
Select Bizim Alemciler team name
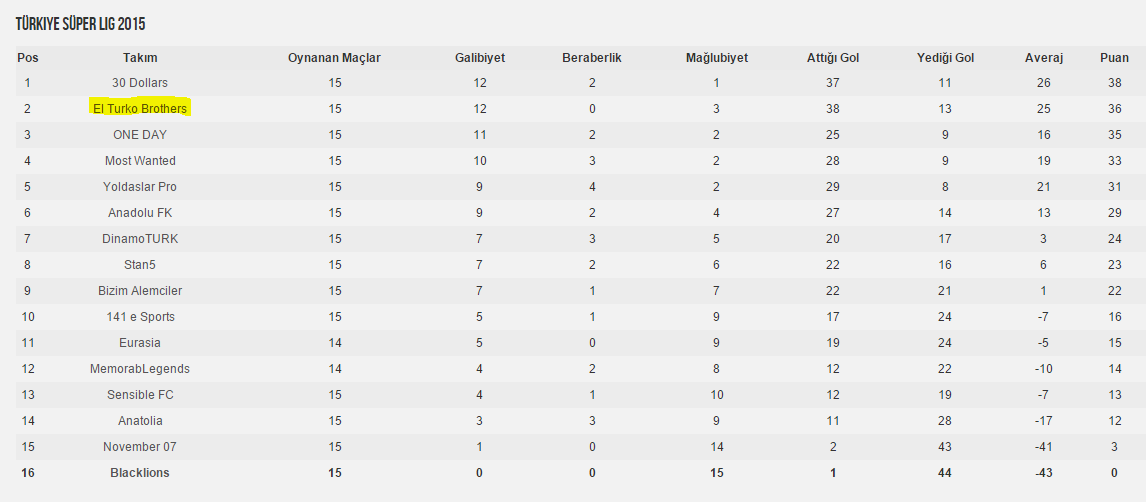click(140, 291)
